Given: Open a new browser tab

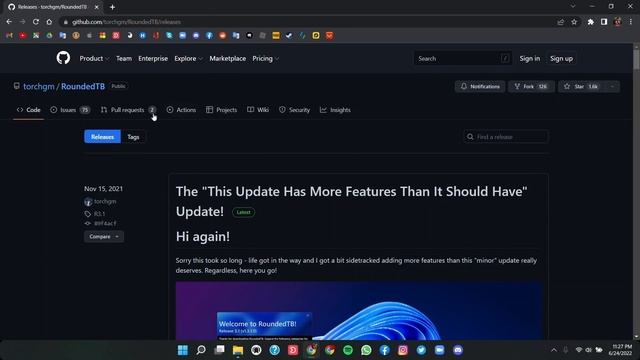Looking at the screenshot, I should pyautogui.click(x=112, y=7).
